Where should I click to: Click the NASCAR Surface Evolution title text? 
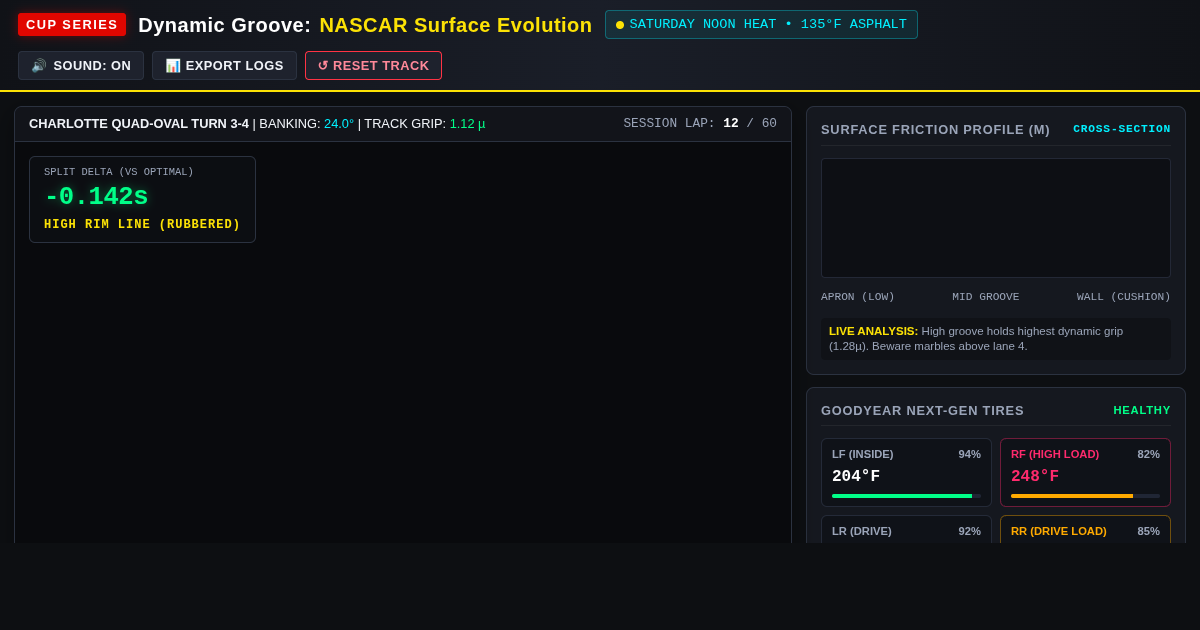click(456, 25)
